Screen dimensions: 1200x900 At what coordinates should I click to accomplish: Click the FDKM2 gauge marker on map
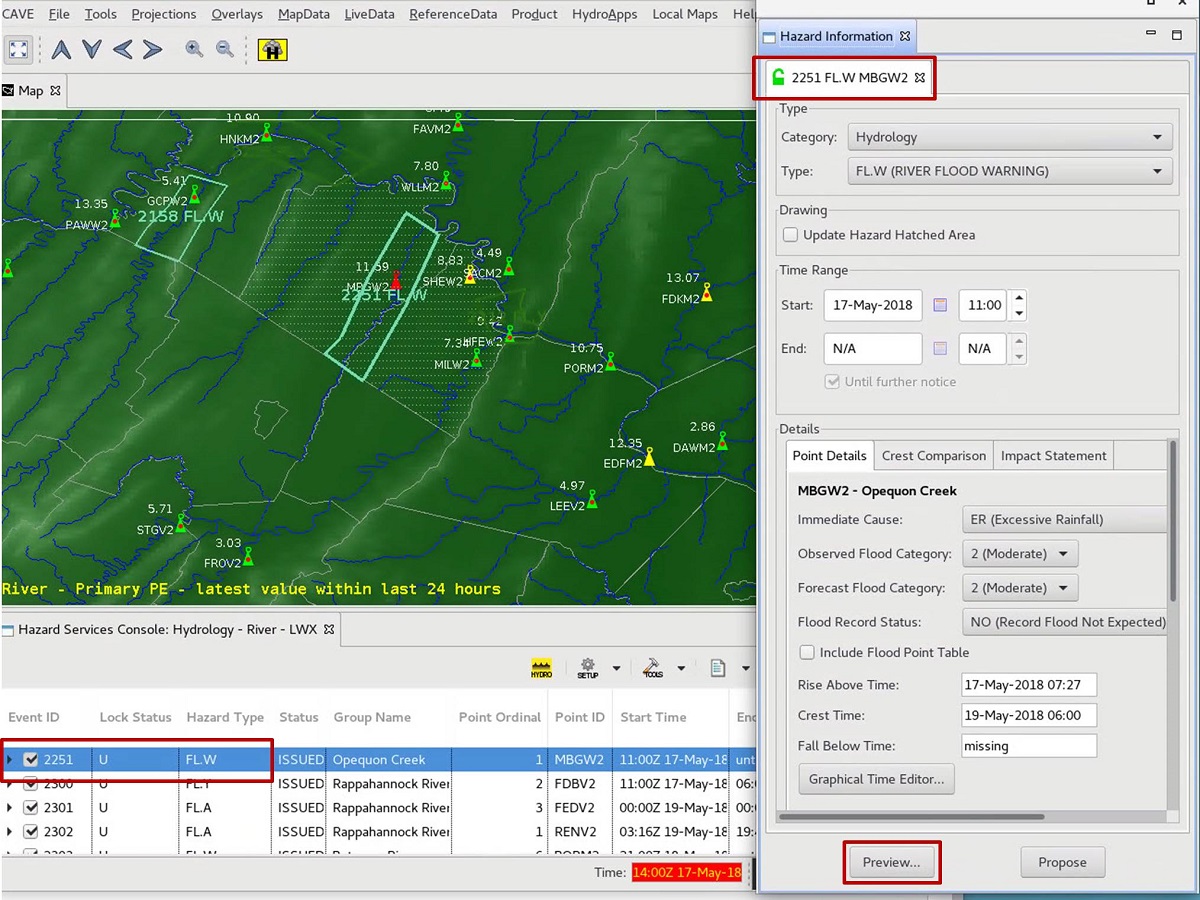[x=707, y=292]
